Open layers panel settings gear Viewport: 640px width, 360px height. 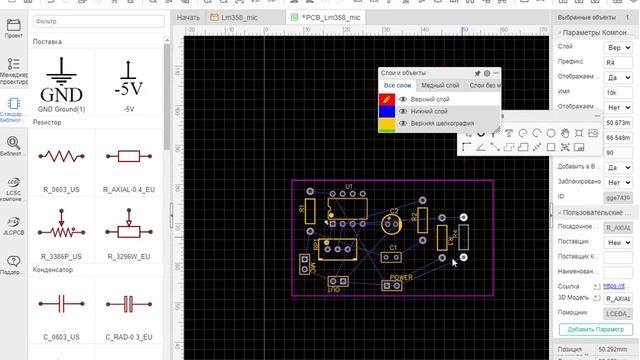[487, 73]
